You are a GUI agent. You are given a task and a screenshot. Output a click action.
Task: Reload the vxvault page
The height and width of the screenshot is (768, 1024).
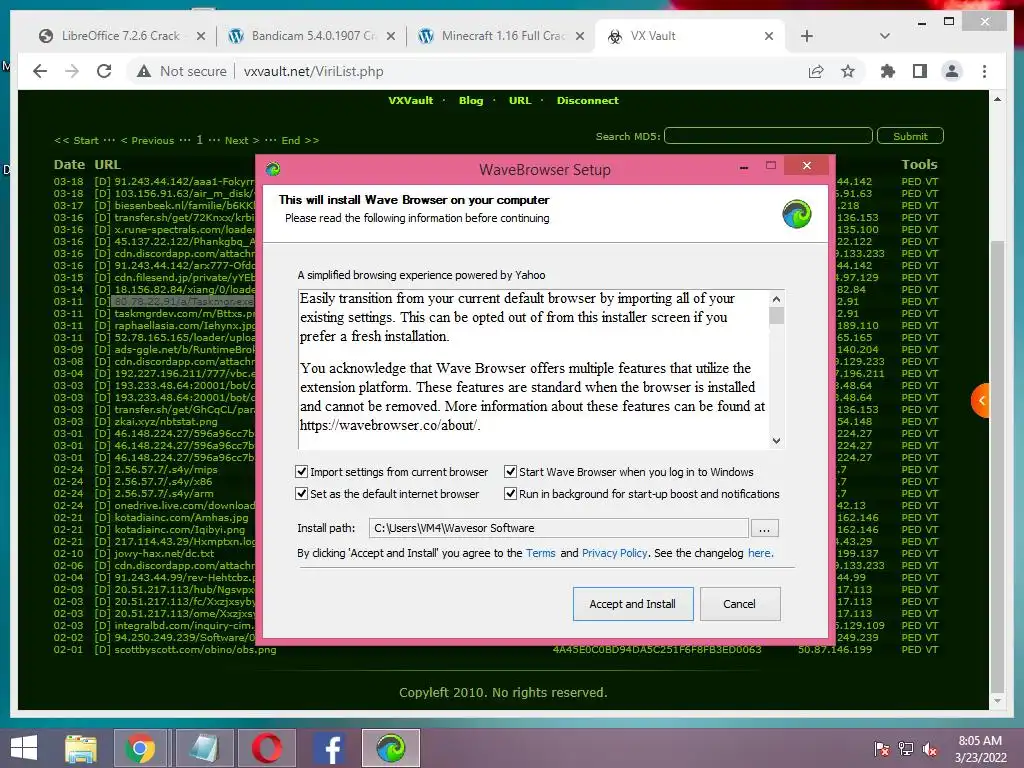pyautogui.click(x=104, y=71)
